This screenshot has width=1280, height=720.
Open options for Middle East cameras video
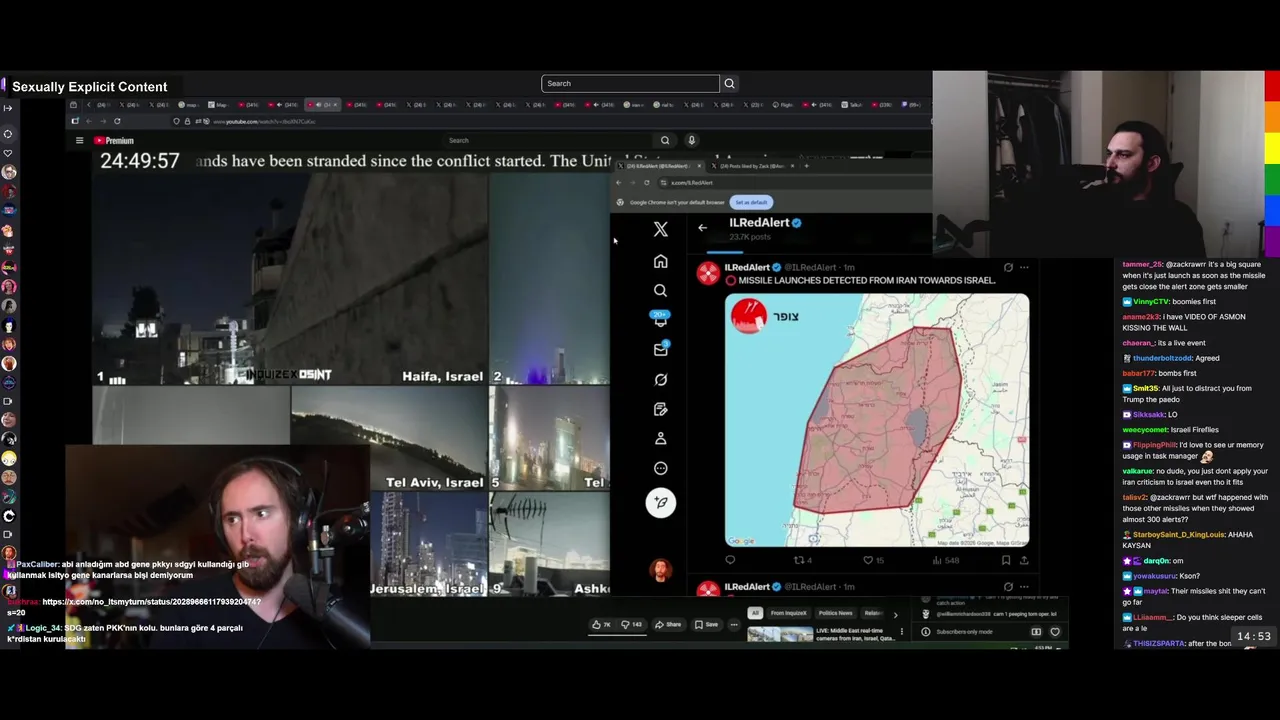(902, 632)
